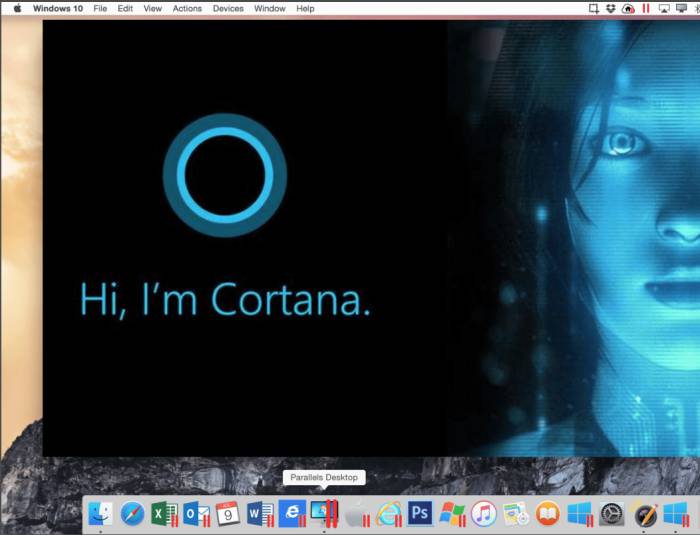700x535 pixels.
Task: Open the Devices menu
Action: point(228,8)
